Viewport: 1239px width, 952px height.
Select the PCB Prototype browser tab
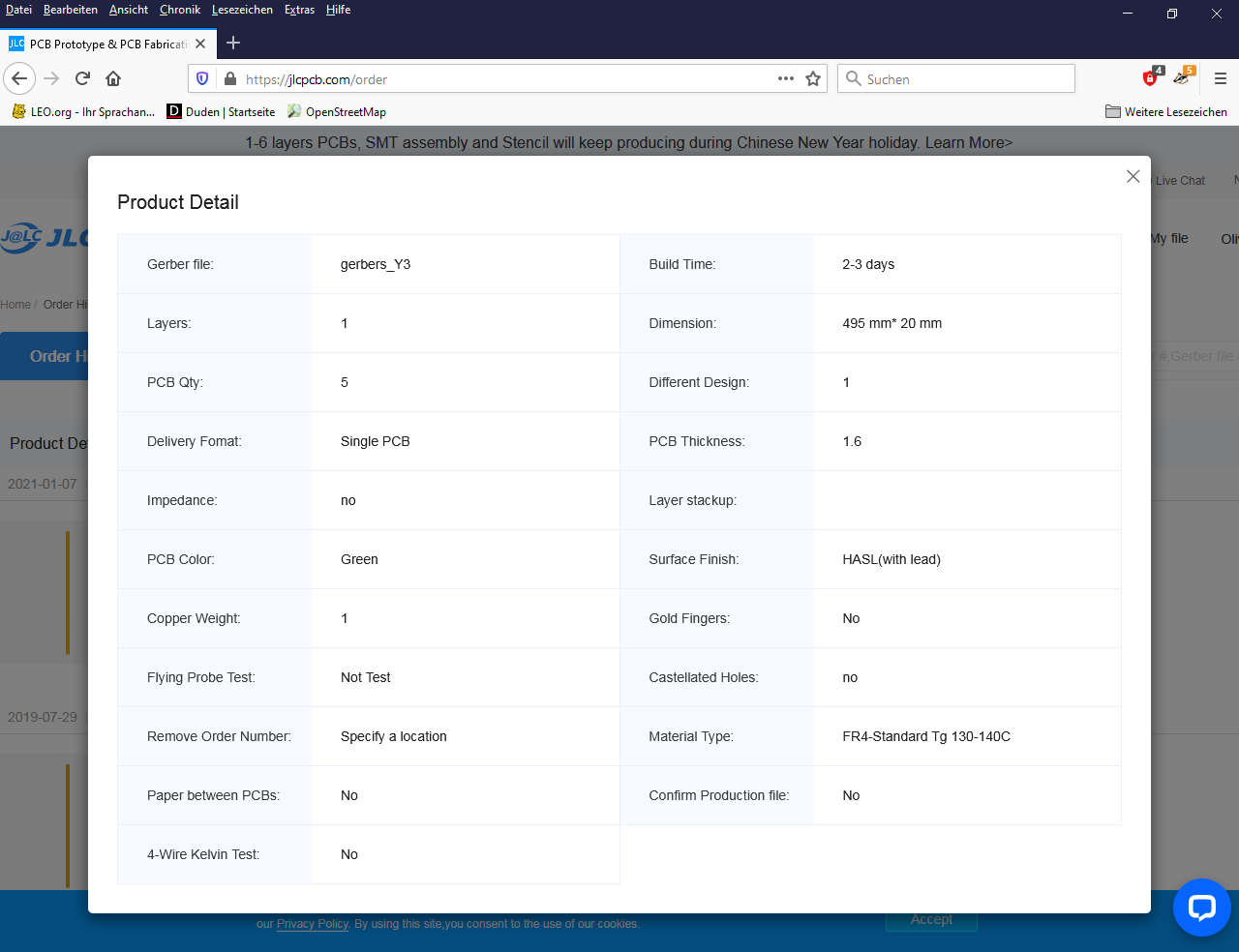106,44
